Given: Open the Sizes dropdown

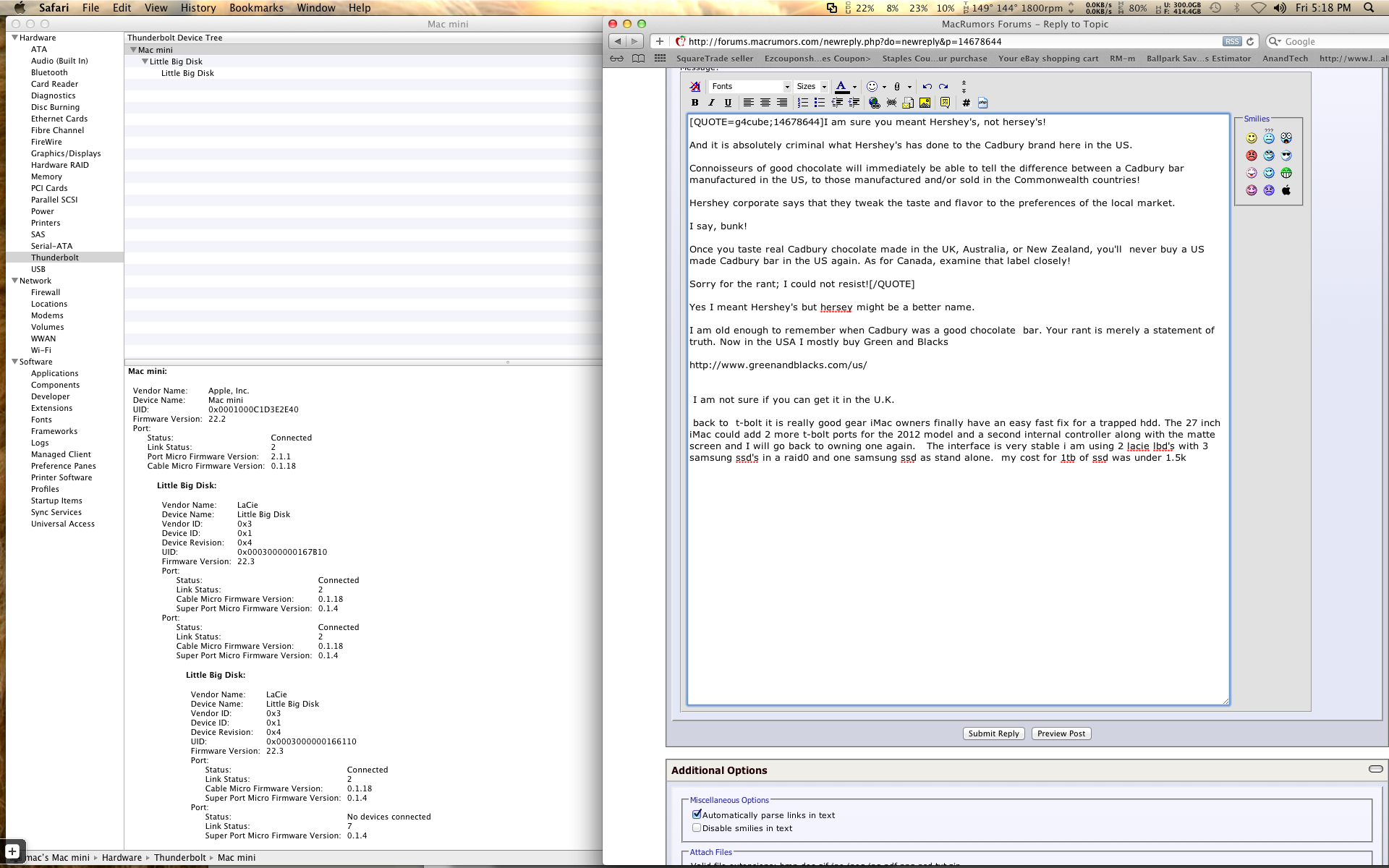Looking at the screenshot, I should [811, 87].
